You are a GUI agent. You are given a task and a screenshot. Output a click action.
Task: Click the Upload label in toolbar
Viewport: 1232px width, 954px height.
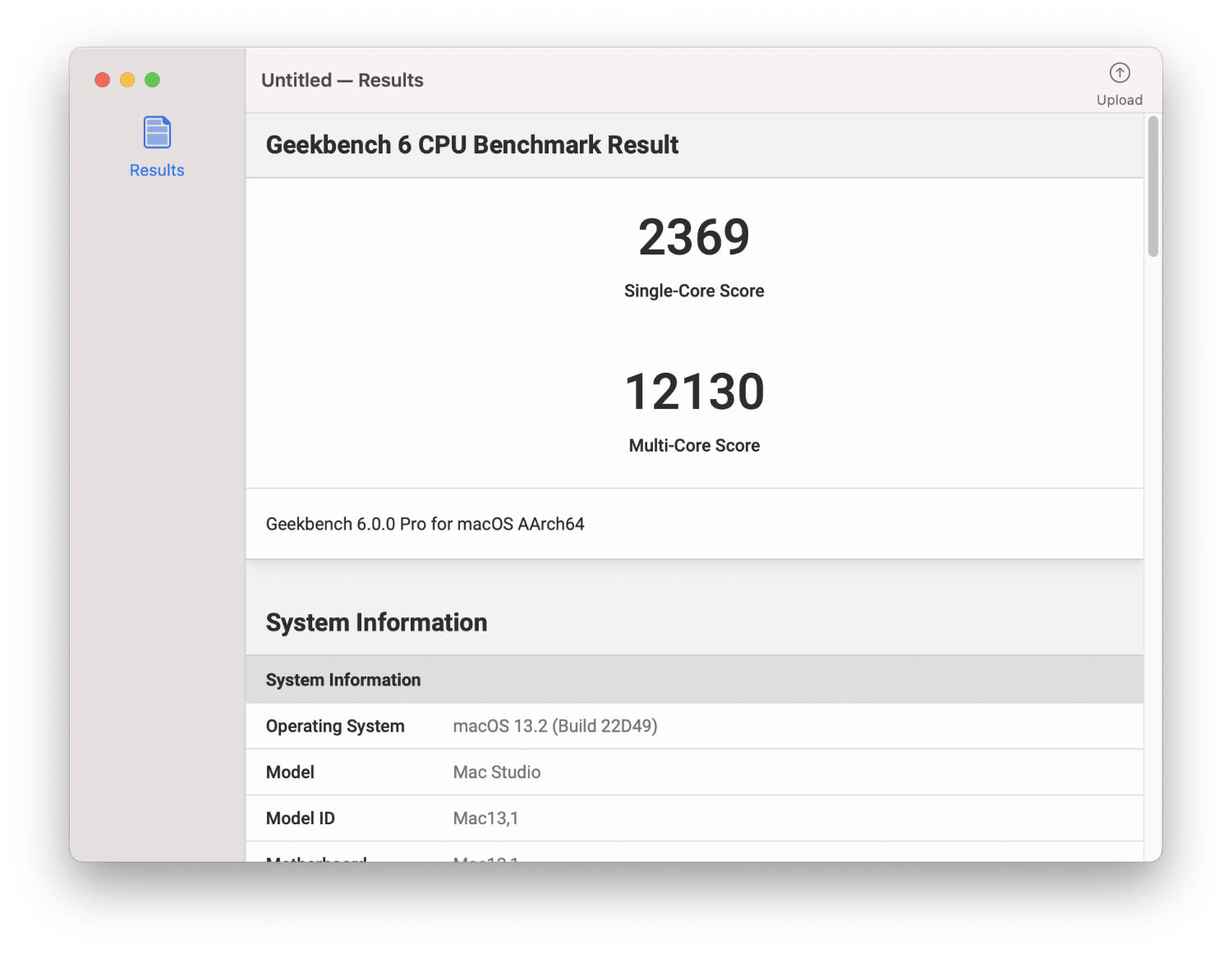coord(1119,100)
